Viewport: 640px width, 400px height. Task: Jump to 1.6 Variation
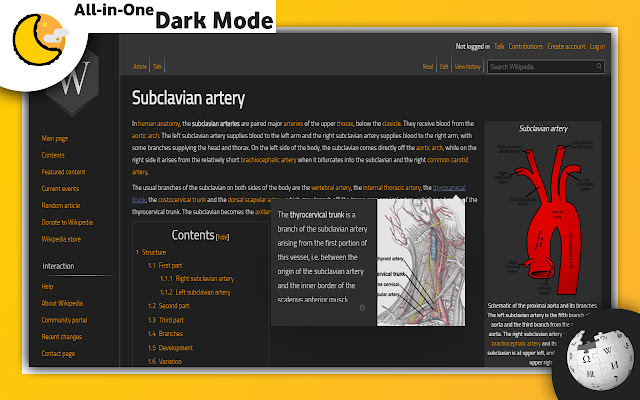point(165,361)
